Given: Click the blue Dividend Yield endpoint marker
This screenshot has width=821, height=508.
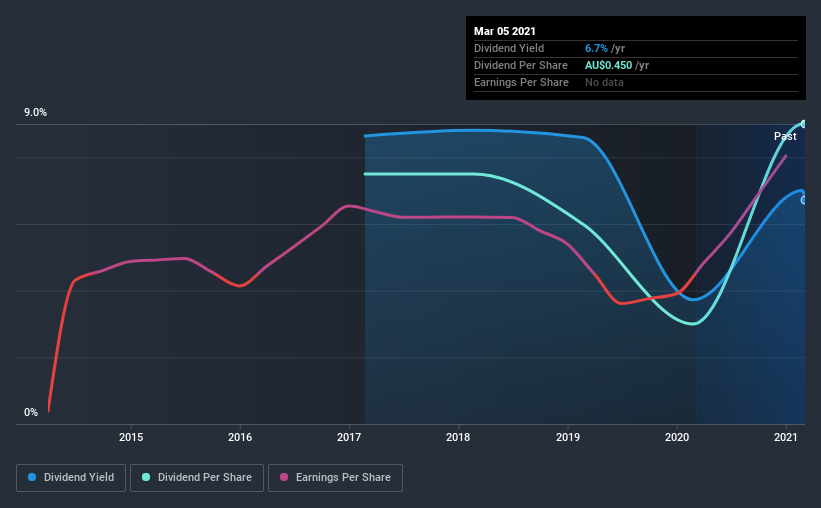Looking at the screenshot, I should 803,200.
